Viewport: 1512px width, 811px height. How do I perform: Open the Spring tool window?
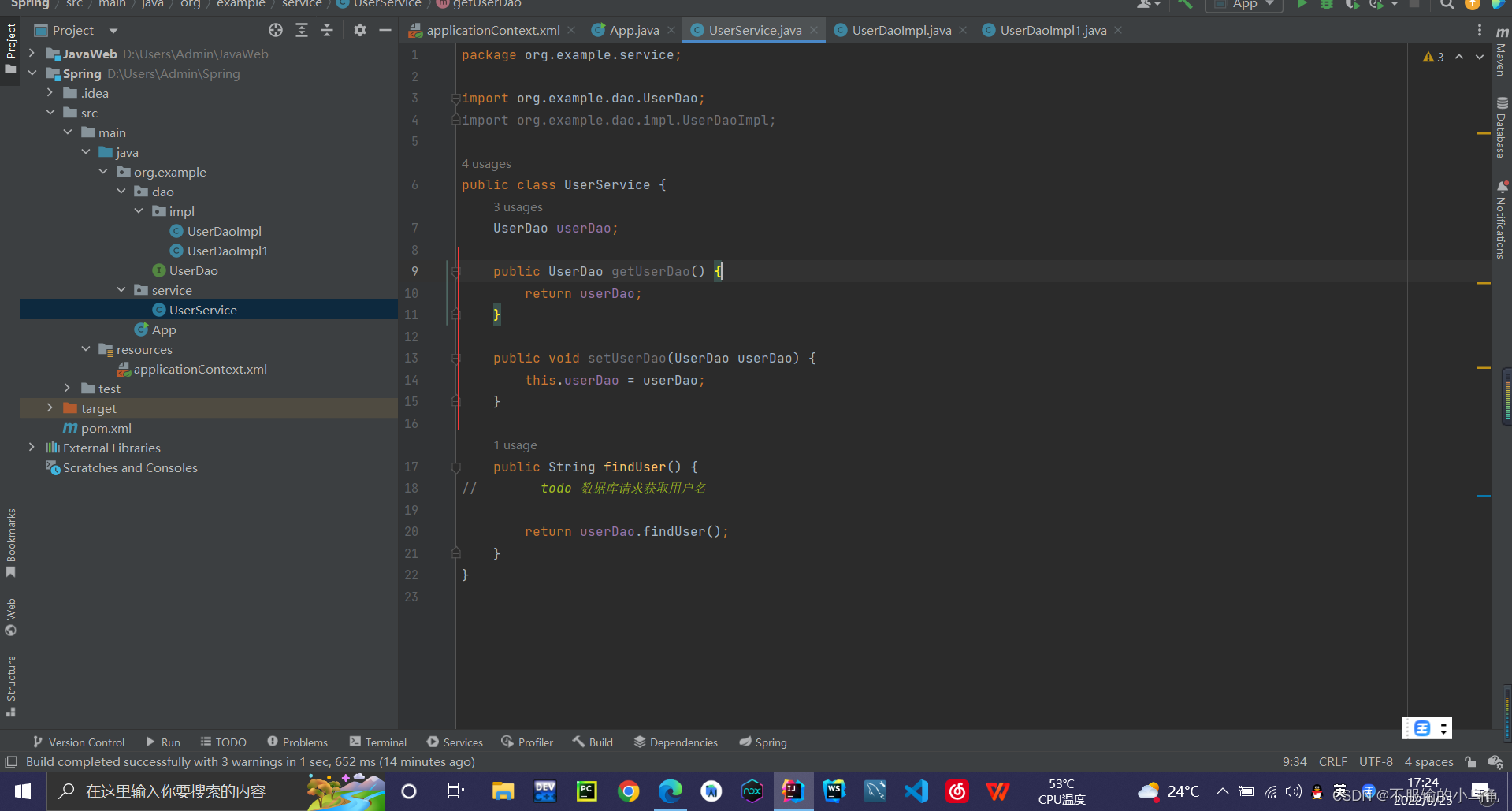(x=763, y=742)
